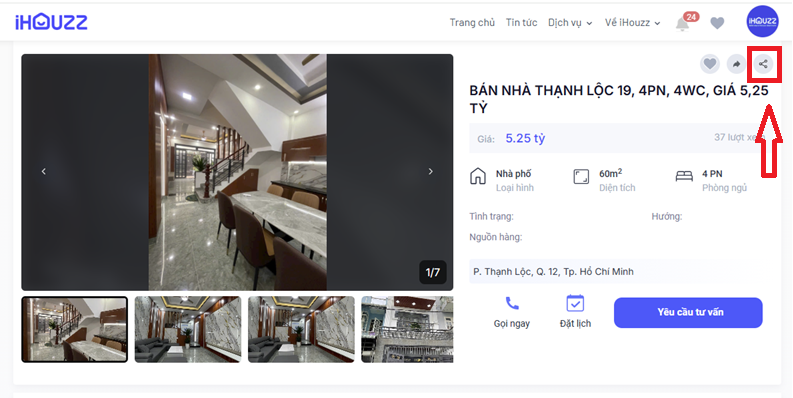Save listing with the heart button
The image size is (793, 398).
point(710,64)
